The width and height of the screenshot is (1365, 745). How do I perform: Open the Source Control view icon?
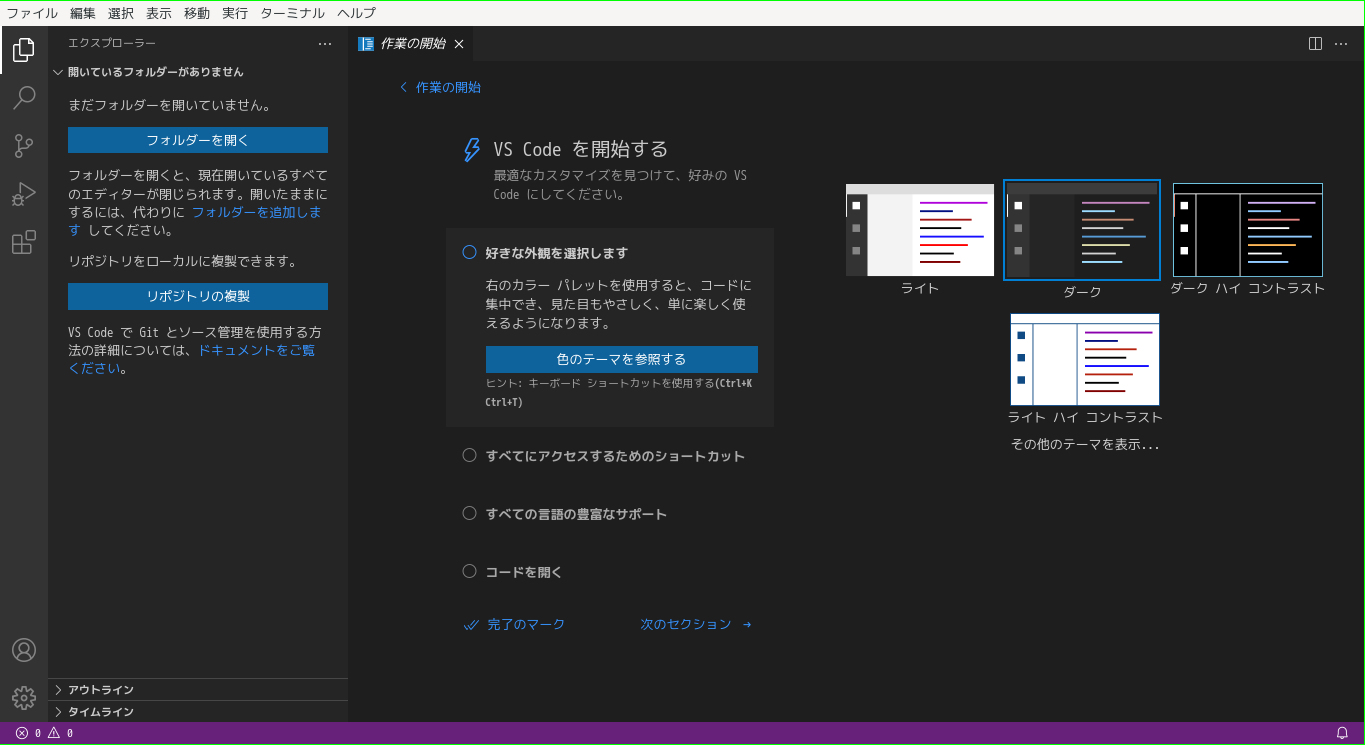coord(24,146)
